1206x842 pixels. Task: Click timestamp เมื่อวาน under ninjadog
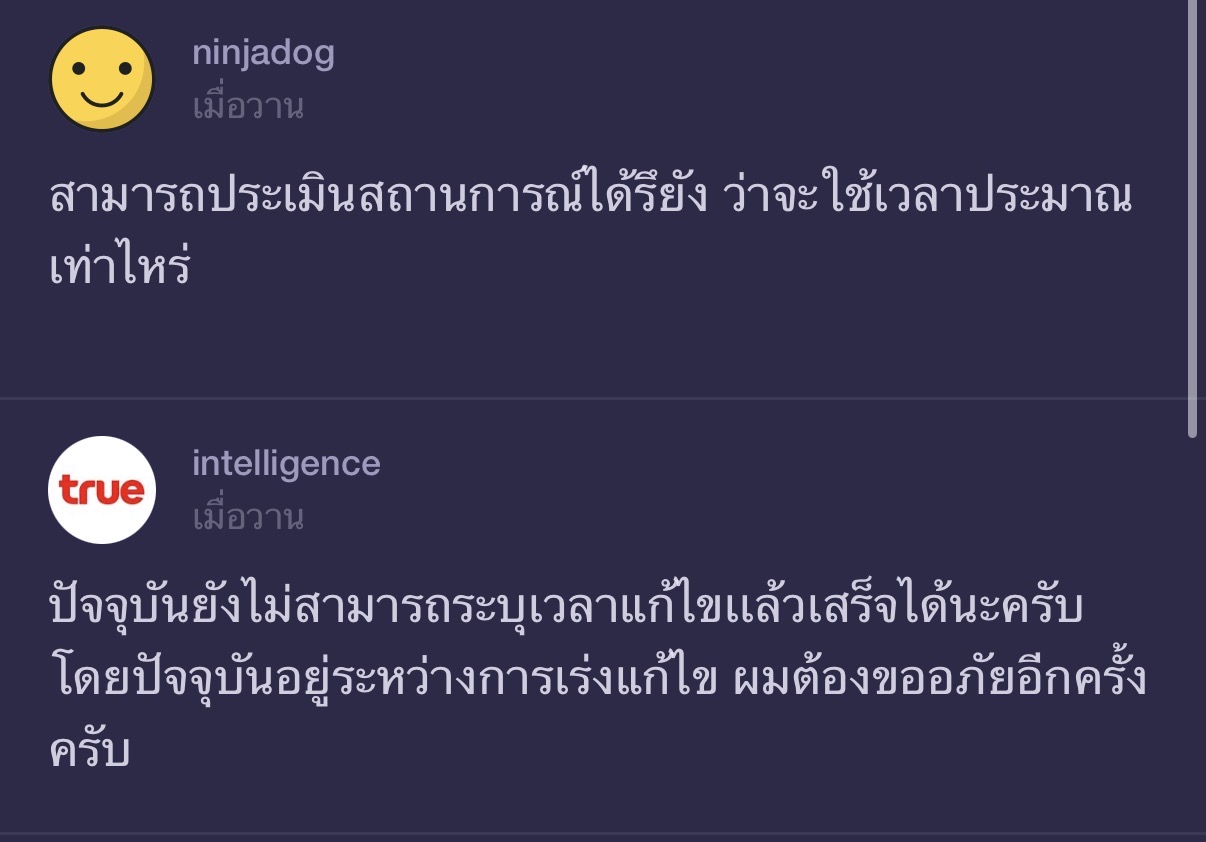248,106
